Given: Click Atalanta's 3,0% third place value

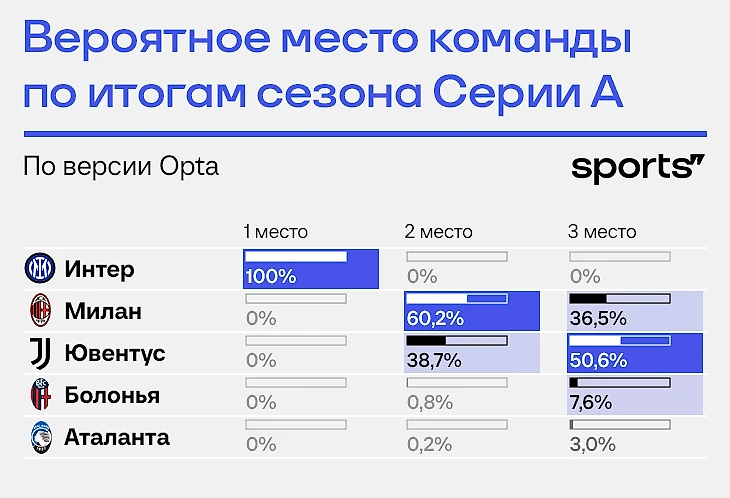Looking at the screenshot, I should tap(591, 445).
